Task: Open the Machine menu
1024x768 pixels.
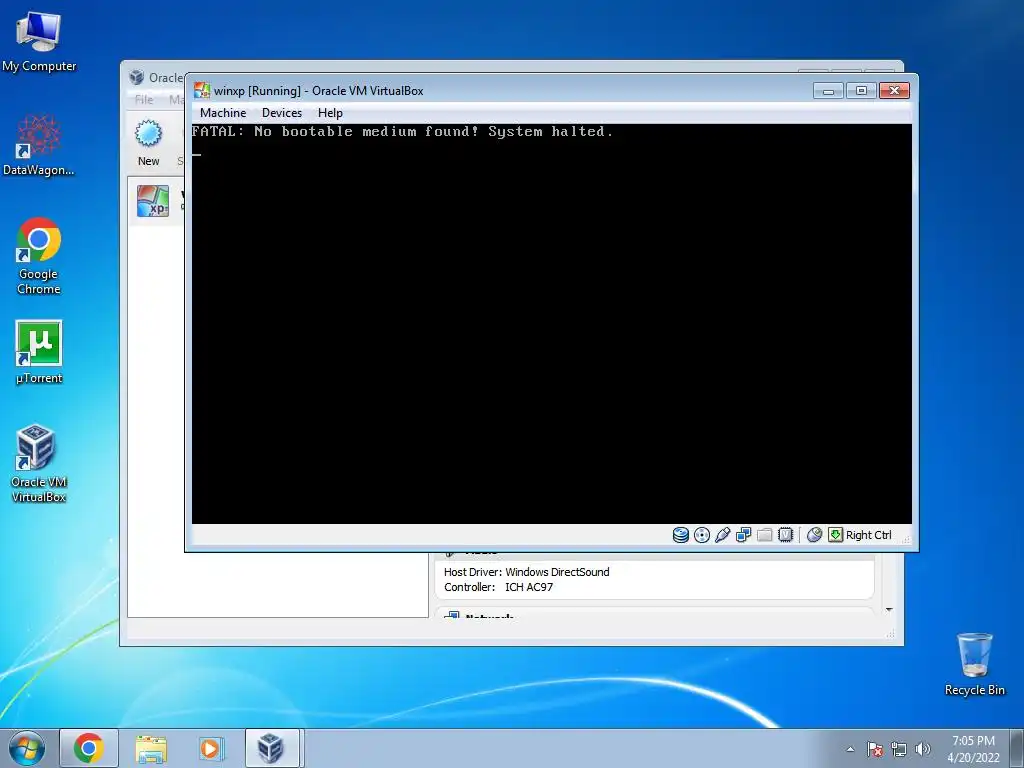Action: point(223,113)
